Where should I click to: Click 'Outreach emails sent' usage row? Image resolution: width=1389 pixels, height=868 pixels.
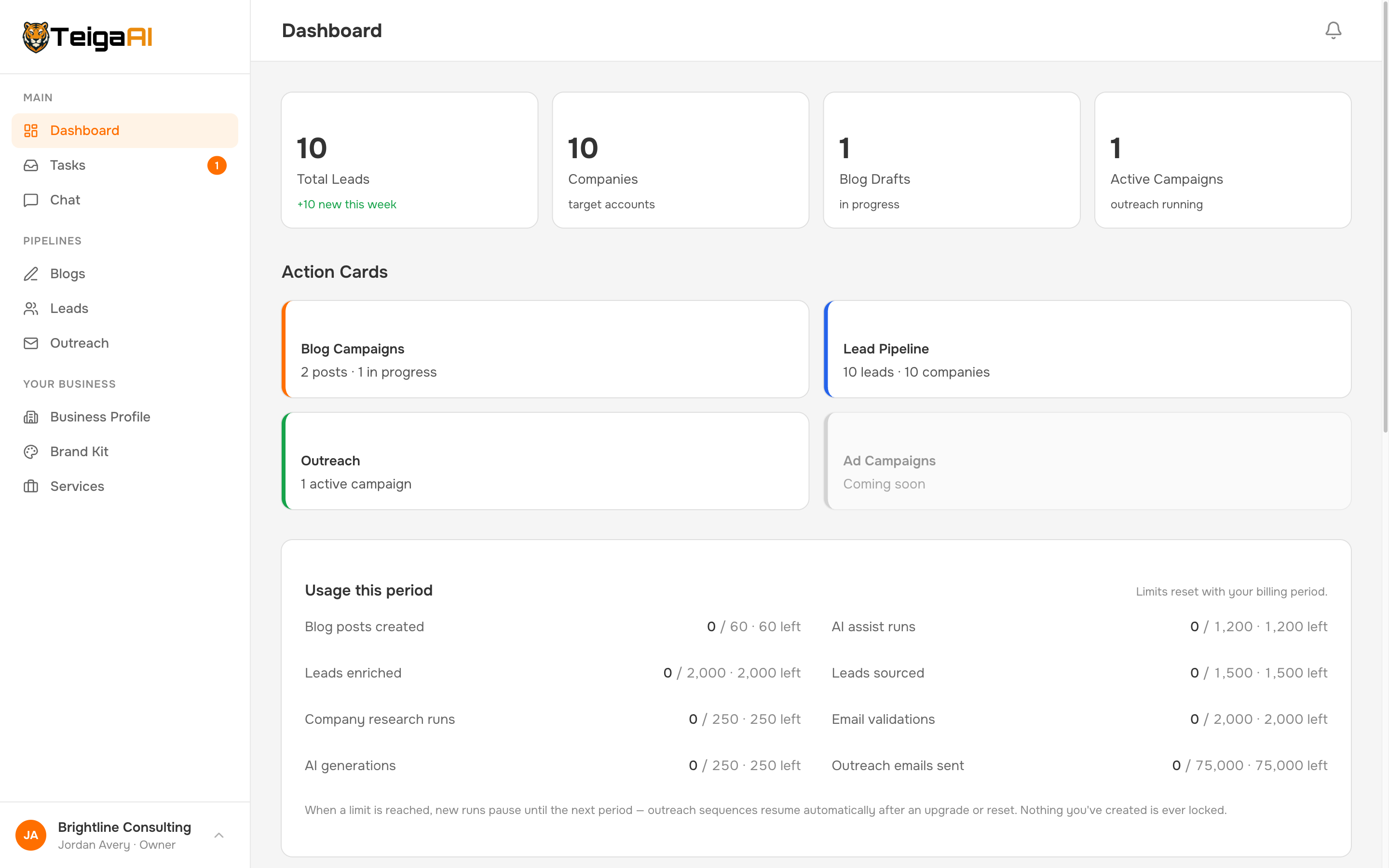pos(1080,766)
